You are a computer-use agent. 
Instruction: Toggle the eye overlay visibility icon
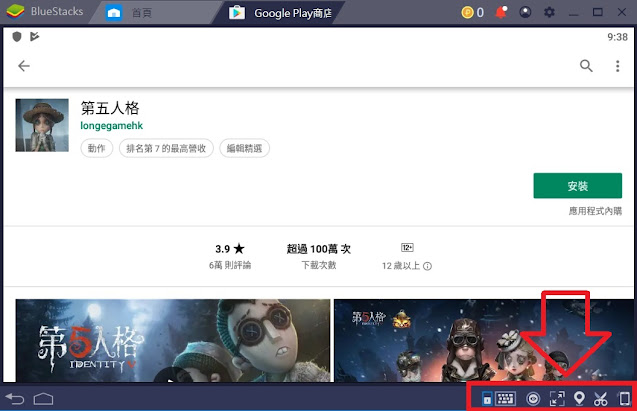pos(533,399)
